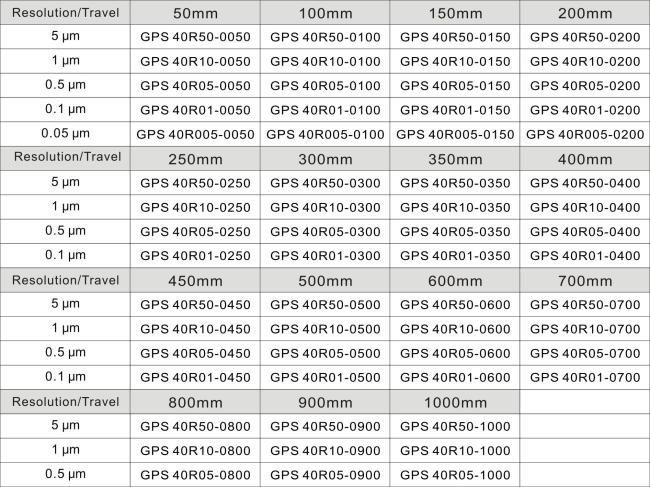Click the 150mm travel header
650x487 pixels.
coord(455,13)
